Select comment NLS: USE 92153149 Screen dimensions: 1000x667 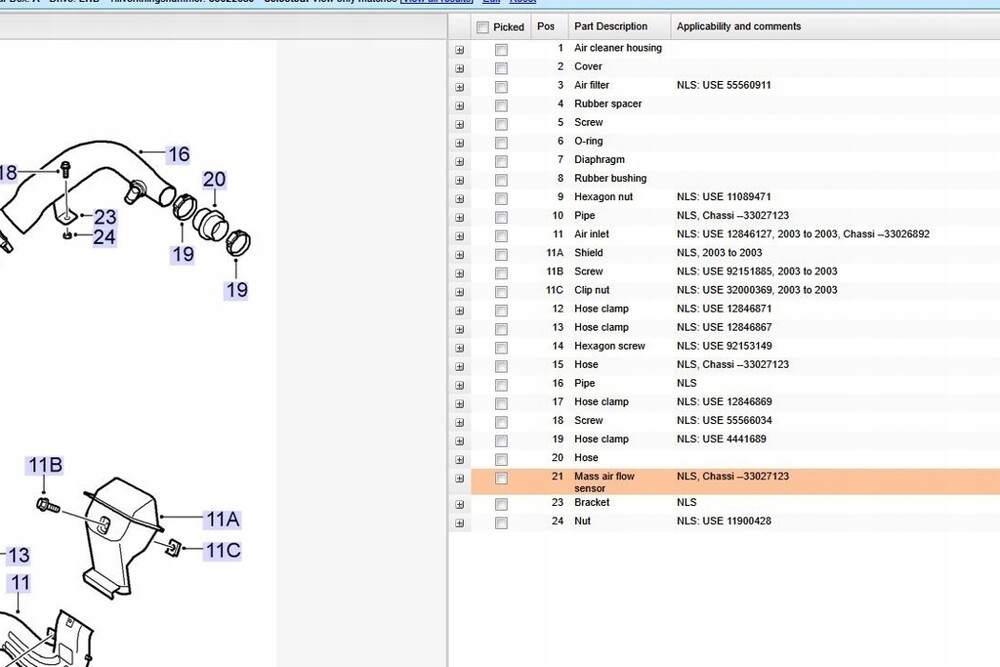pyautogui.click(x=724, y=346)
